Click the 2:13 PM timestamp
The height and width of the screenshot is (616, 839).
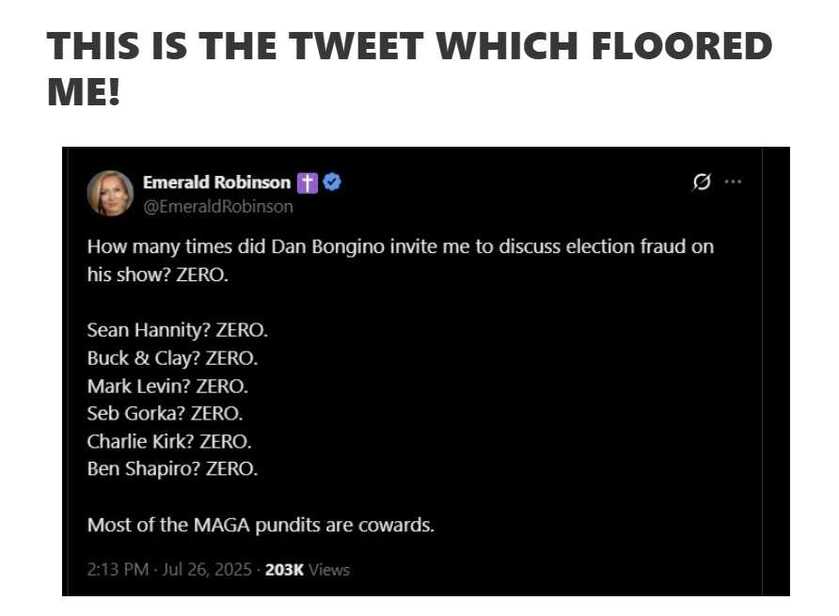118,569
